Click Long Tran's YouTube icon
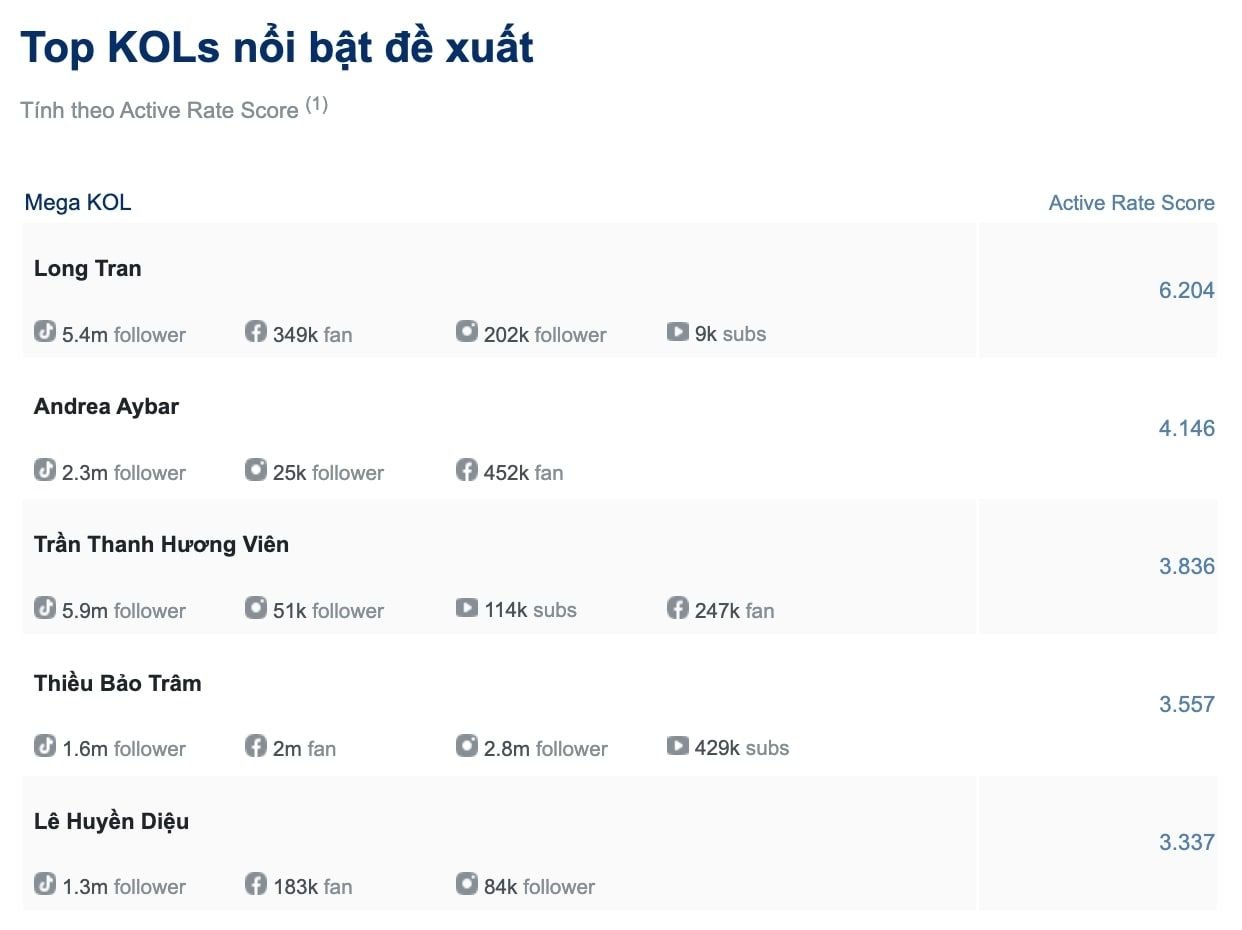This screenshot has width=1242, height=930. (x=678, y=331)
